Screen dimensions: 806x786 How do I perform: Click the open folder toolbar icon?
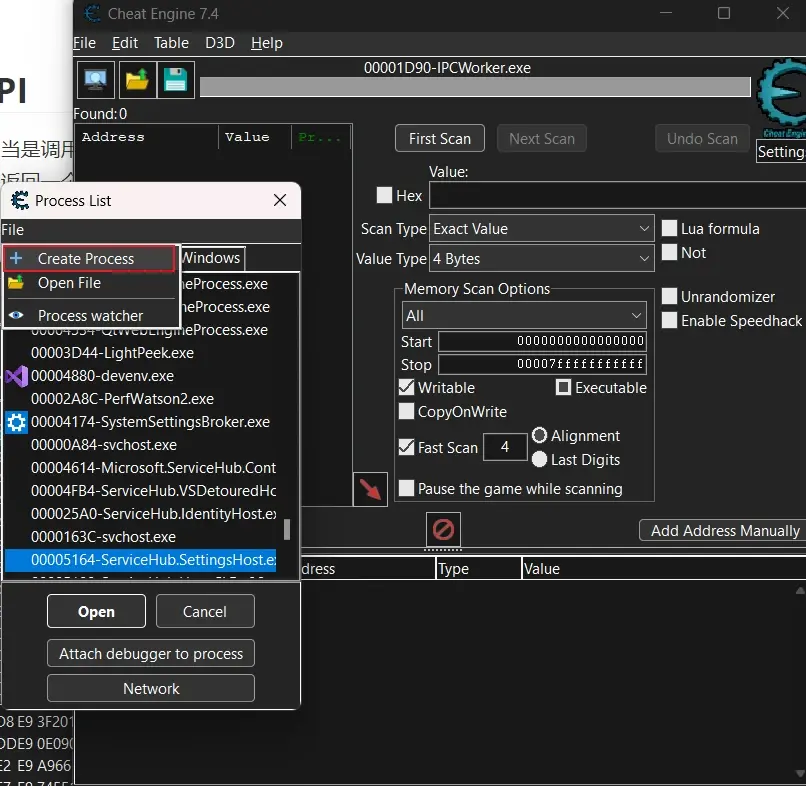point(137,80)
